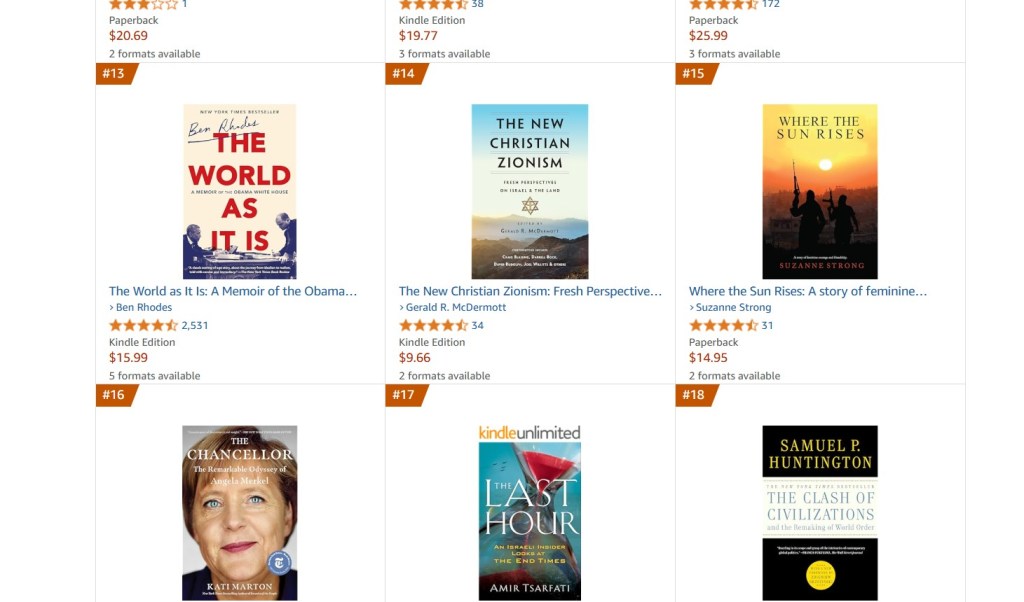Click the 31 ratings count for Suzanne Strong's book
This screenshot has width=1024, height=602.
766,325
